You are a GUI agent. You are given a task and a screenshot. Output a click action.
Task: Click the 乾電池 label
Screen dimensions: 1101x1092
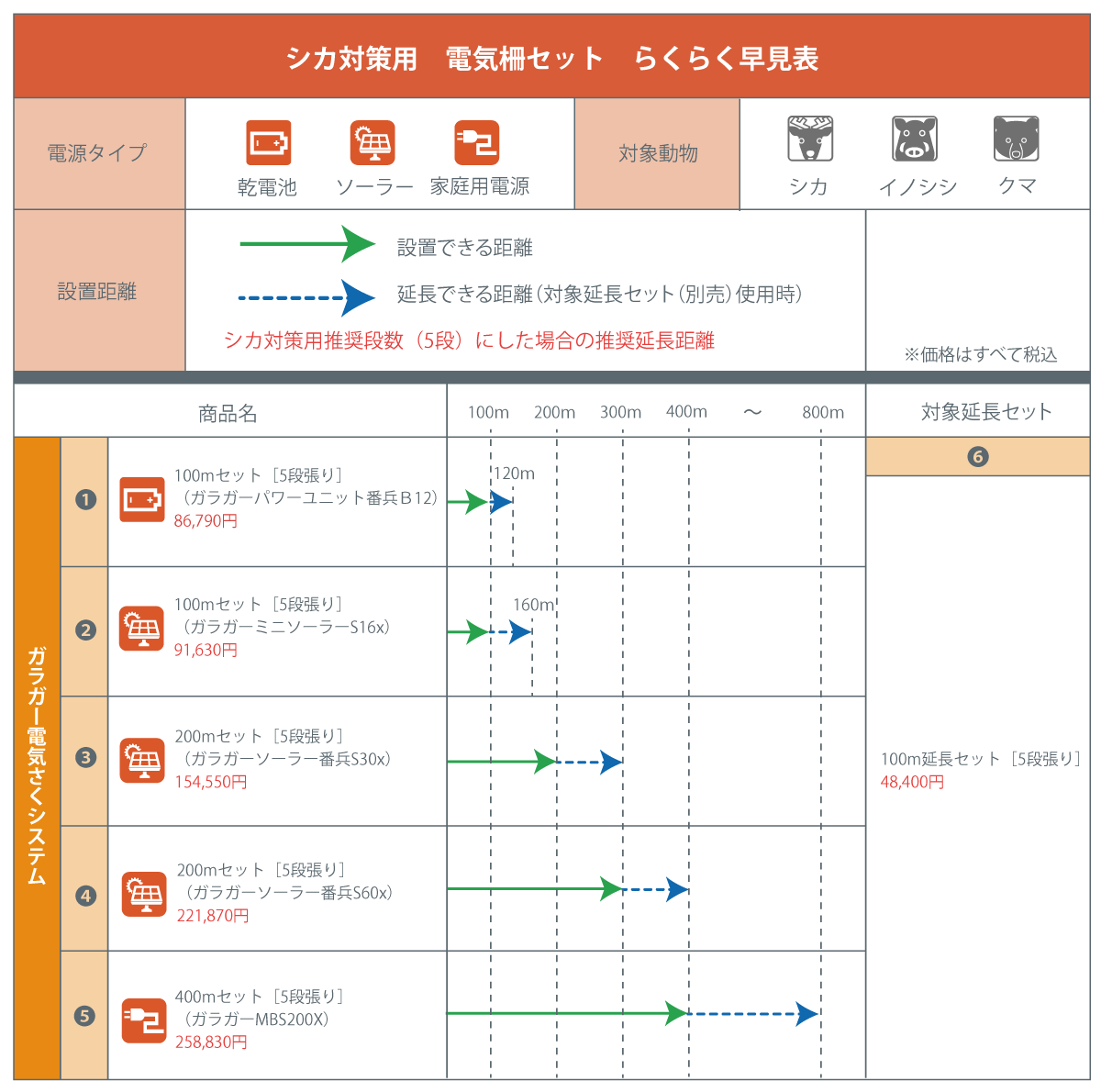pyautogui.click(x=267, y=187)
